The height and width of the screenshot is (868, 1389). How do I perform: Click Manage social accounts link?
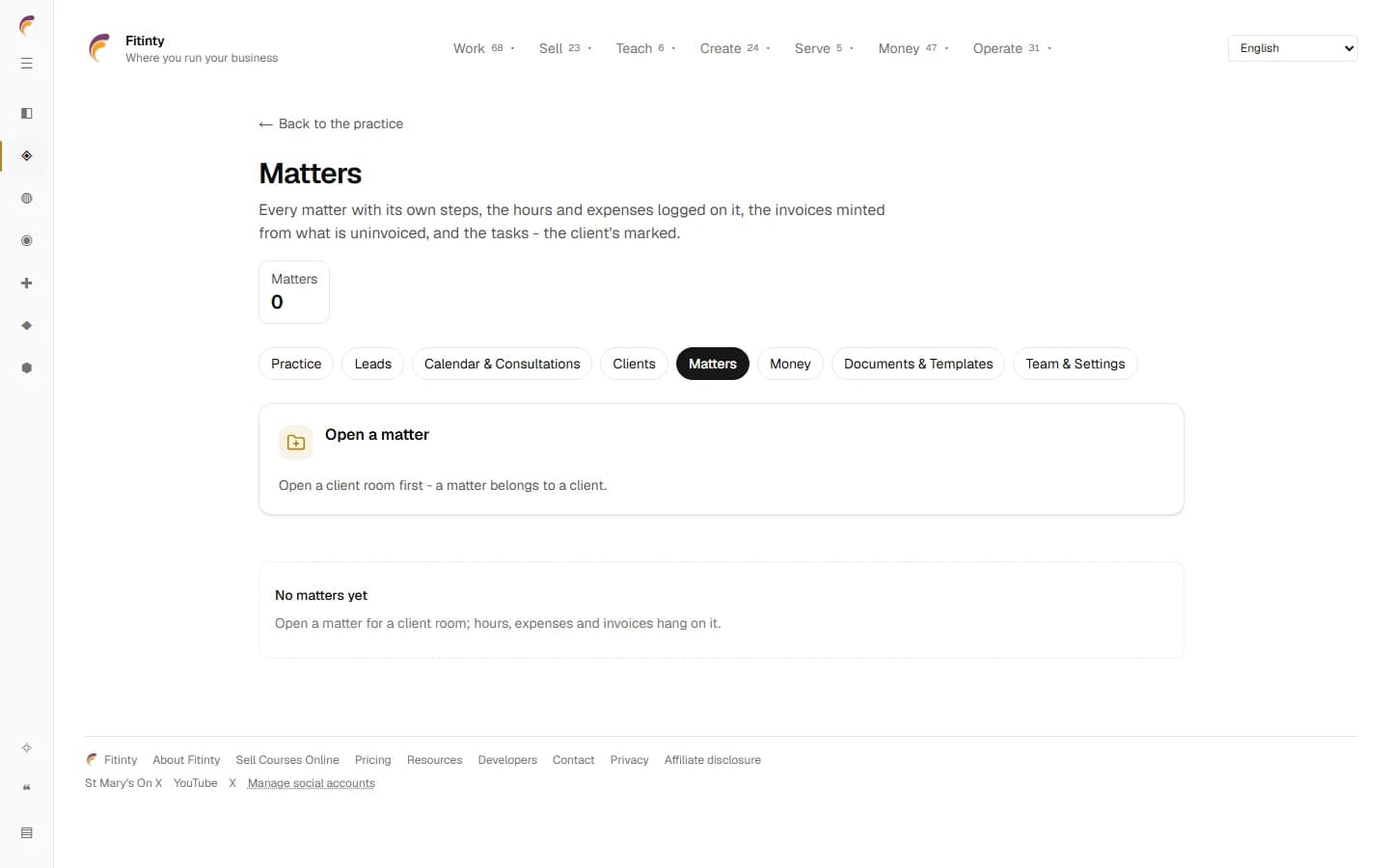click(312, 783)
